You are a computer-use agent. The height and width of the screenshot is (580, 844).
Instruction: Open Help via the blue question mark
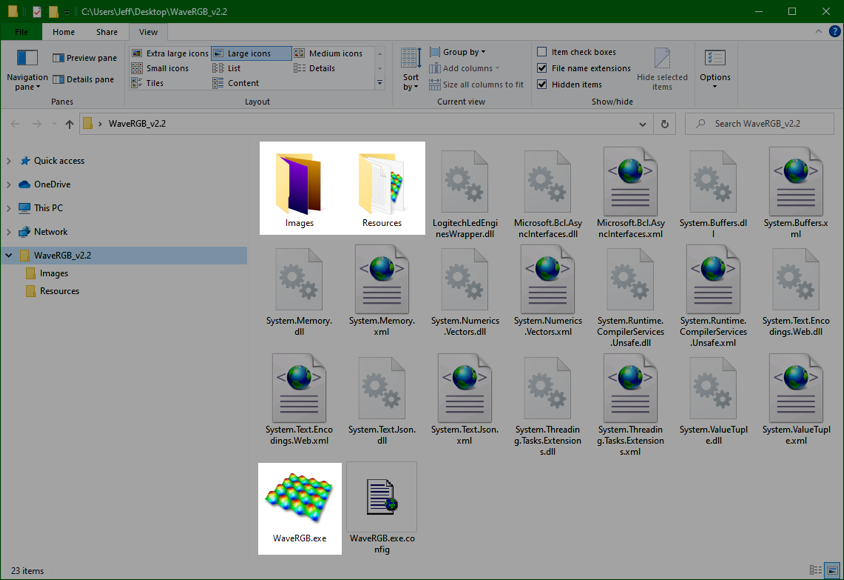834,32
